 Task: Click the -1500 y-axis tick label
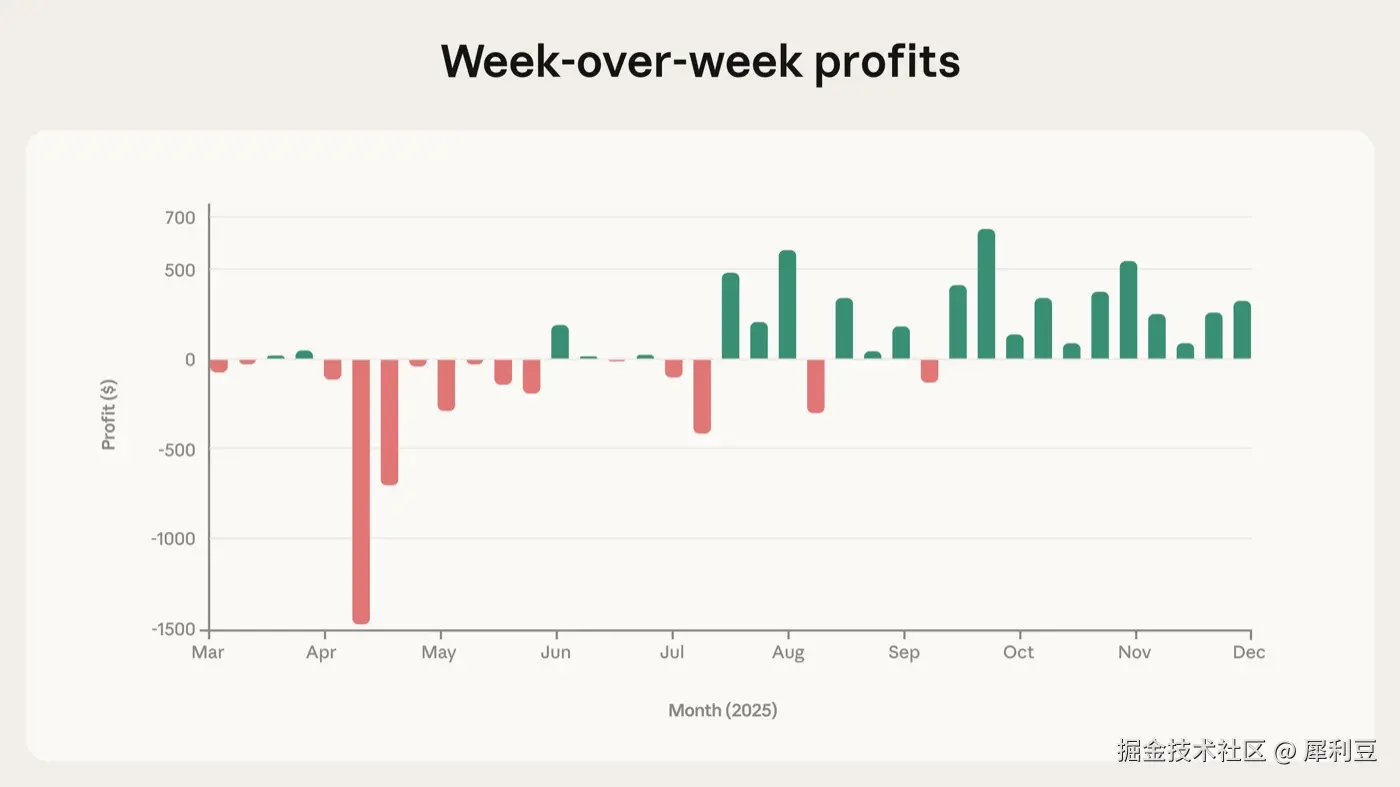click(x=174, y=629)
